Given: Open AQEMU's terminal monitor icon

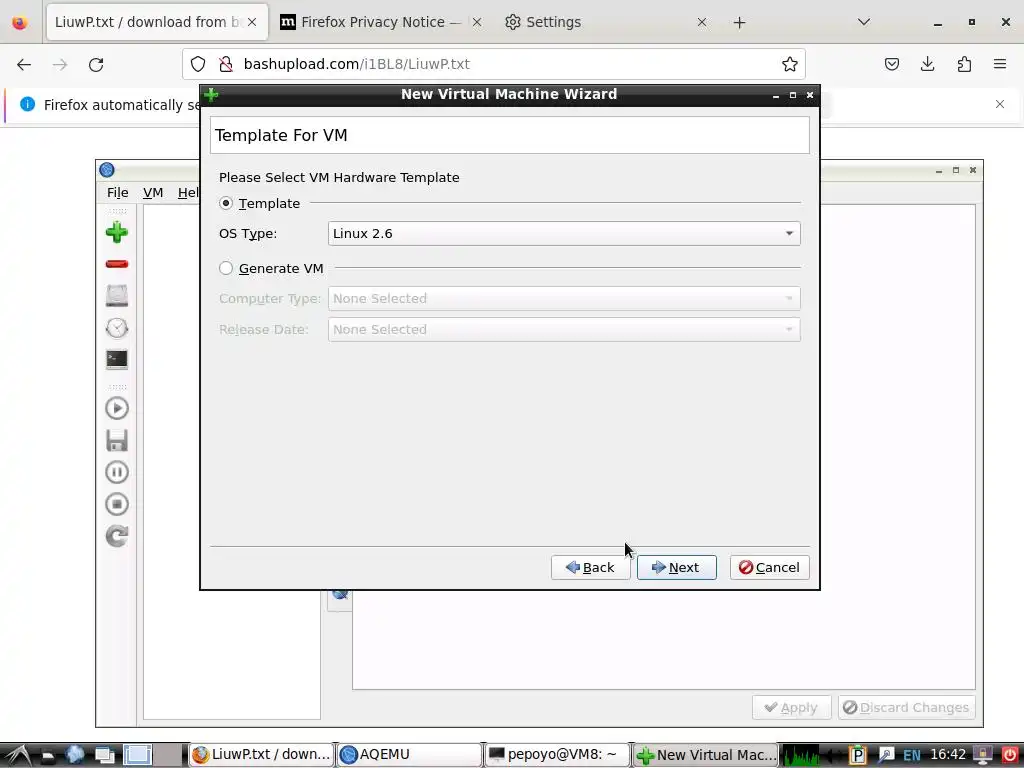Looking at the screenshot, I should [117, 360].
